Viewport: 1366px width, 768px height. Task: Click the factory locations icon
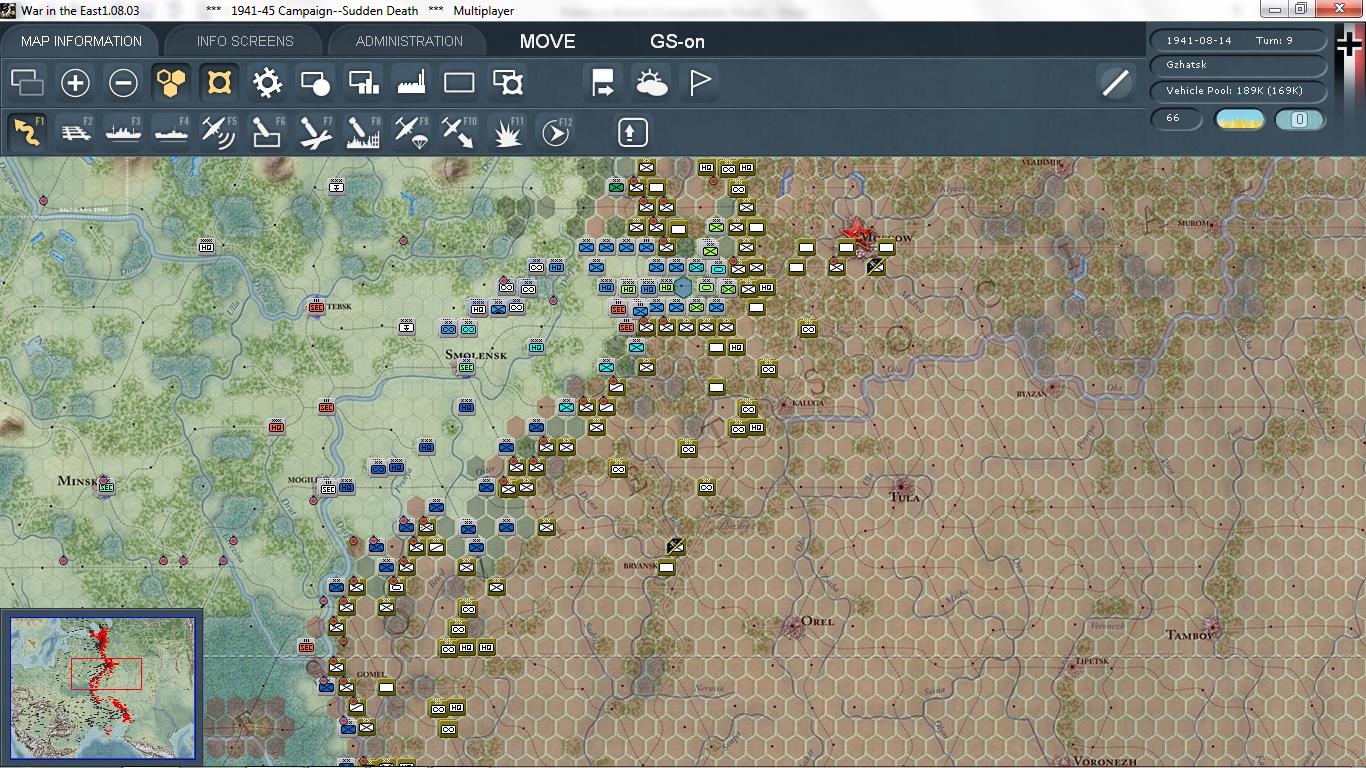pyautogui.click(x=411, y=83)
